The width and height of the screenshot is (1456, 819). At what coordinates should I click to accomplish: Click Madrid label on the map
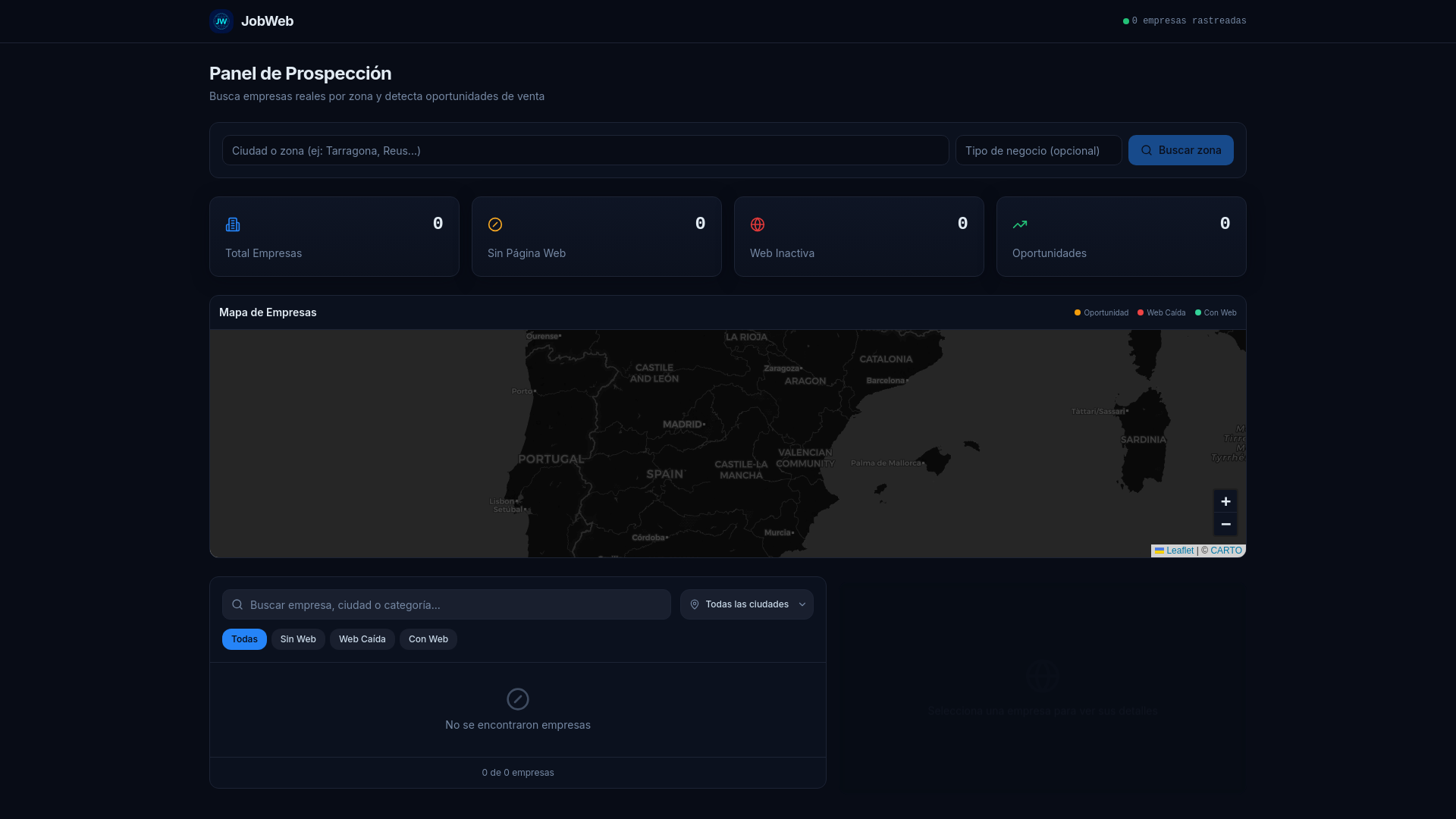(682, 425)
